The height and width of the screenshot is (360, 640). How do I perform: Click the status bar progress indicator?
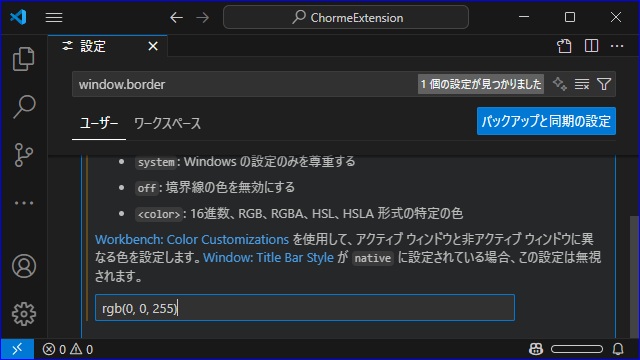[577, 349]
